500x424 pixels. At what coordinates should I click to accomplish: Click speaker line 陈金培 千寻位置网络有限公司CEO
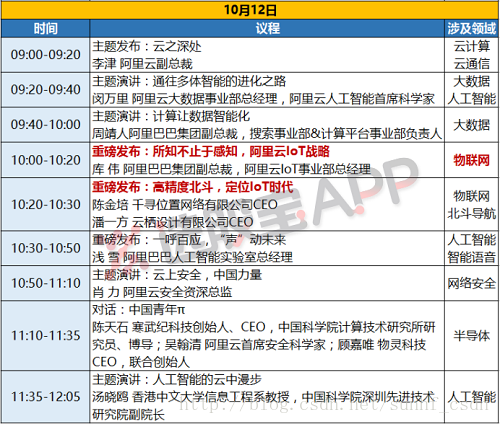(x=185, y=204)
